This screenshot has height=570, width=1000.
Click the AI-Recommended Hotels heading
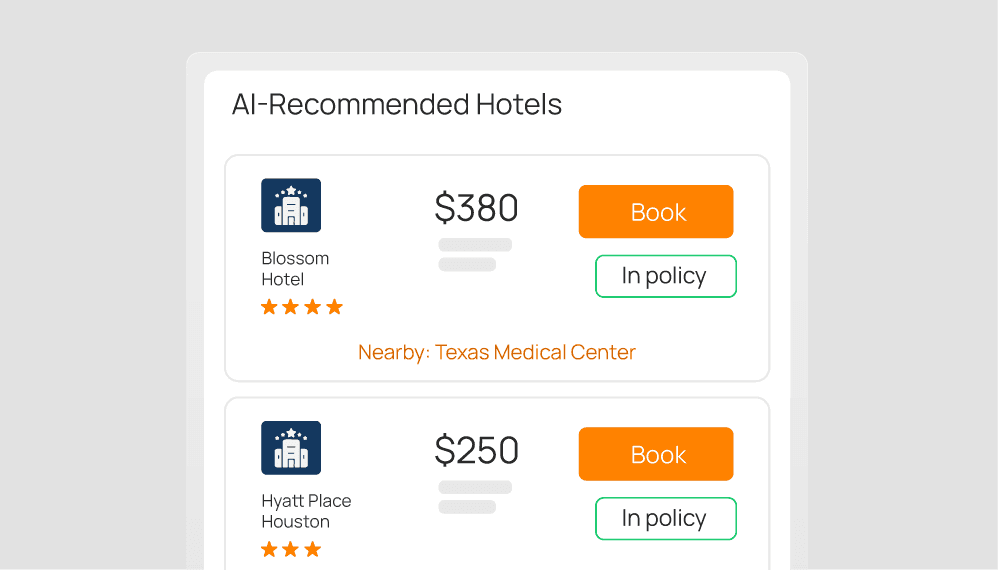point(397,104)
